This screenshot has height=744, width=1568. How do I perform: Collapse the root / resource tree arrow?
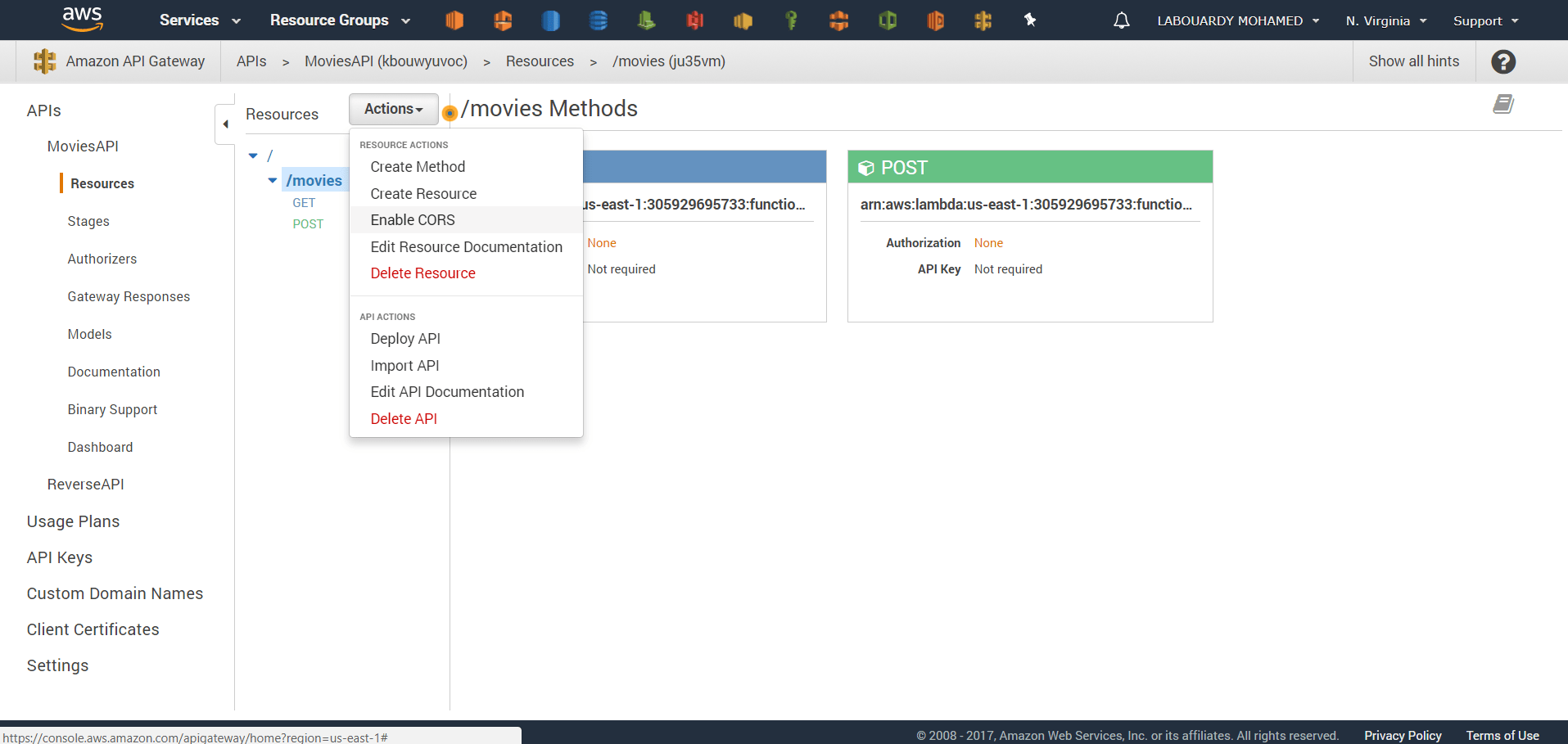click(254, 156)
